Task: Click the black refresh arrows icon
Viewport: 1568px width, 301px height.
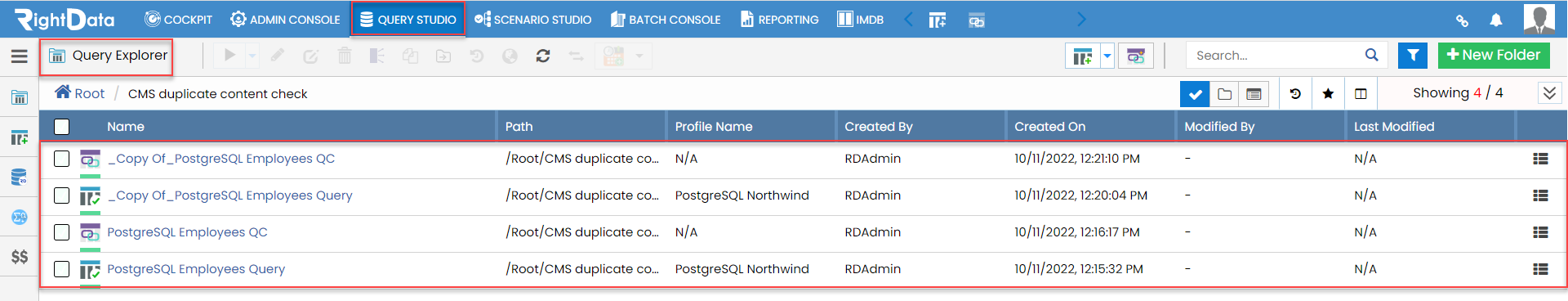Action: tap(543, 56)
